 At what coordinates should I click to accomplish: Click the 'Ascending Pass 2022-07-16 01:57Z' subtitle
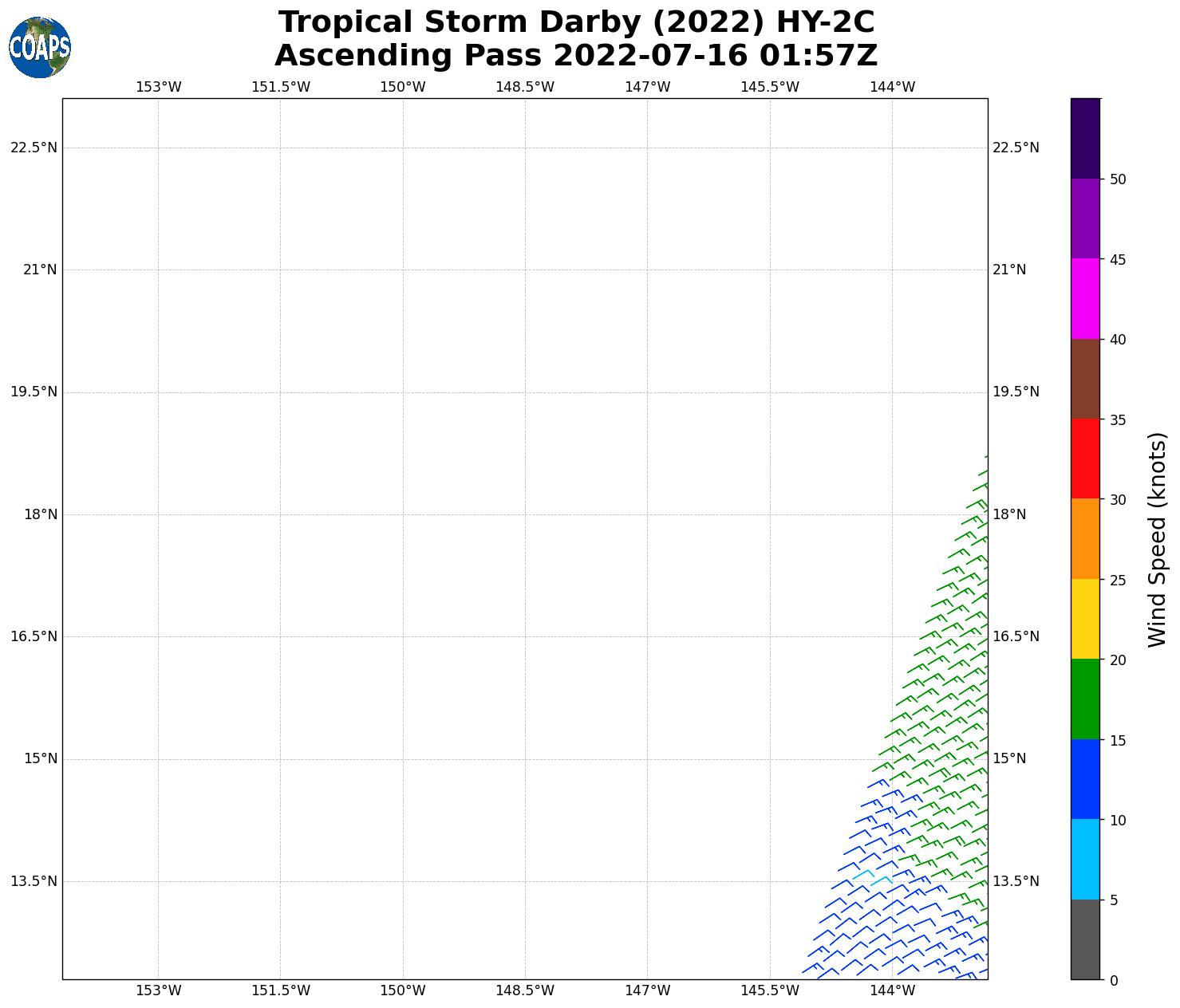pos(576,56)
